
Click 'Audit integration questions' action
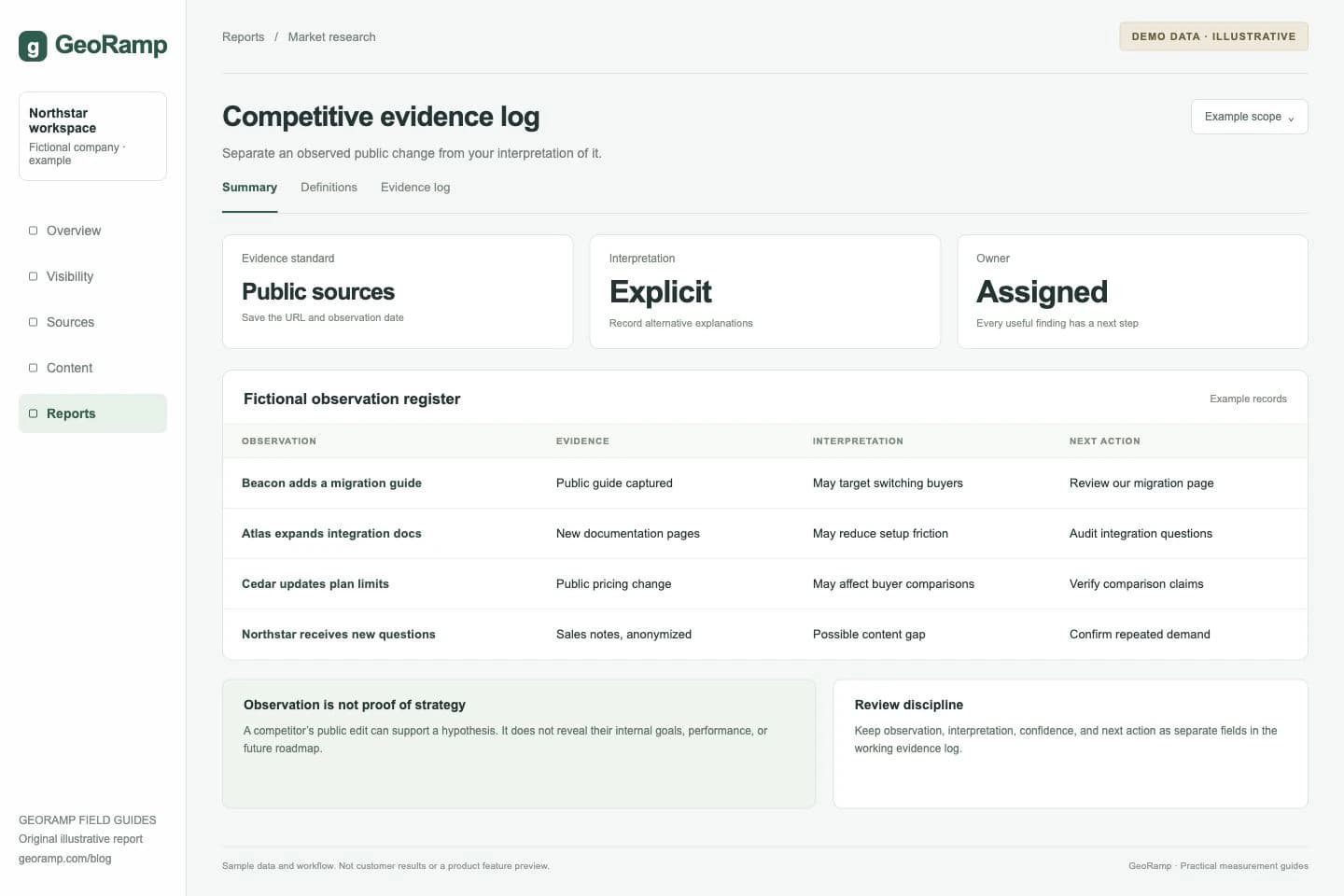click(1141, 534)
